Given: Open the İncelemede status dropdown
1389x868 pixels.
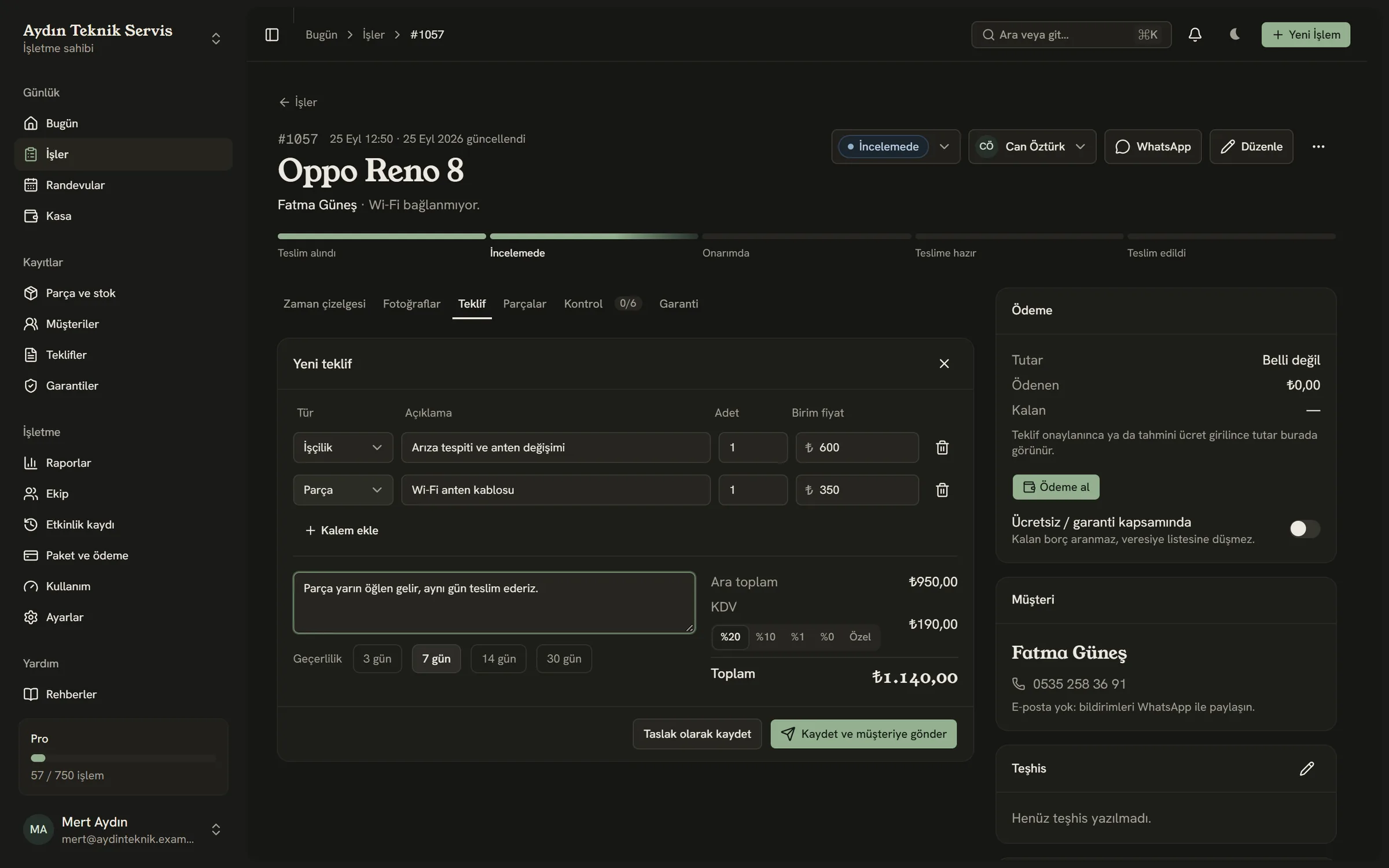Looking at the screenshot, I should point(895,146).
